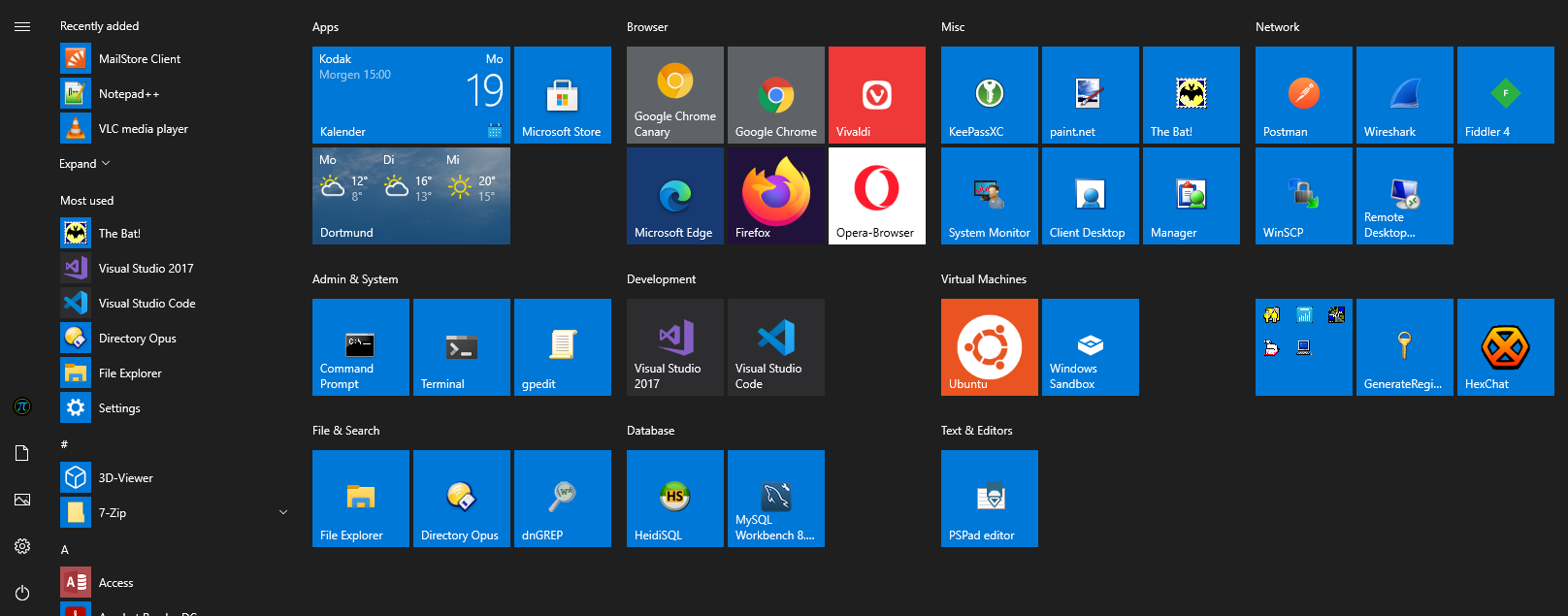
Task: Open Settings gear in the left rail
Action: [22, 546]
